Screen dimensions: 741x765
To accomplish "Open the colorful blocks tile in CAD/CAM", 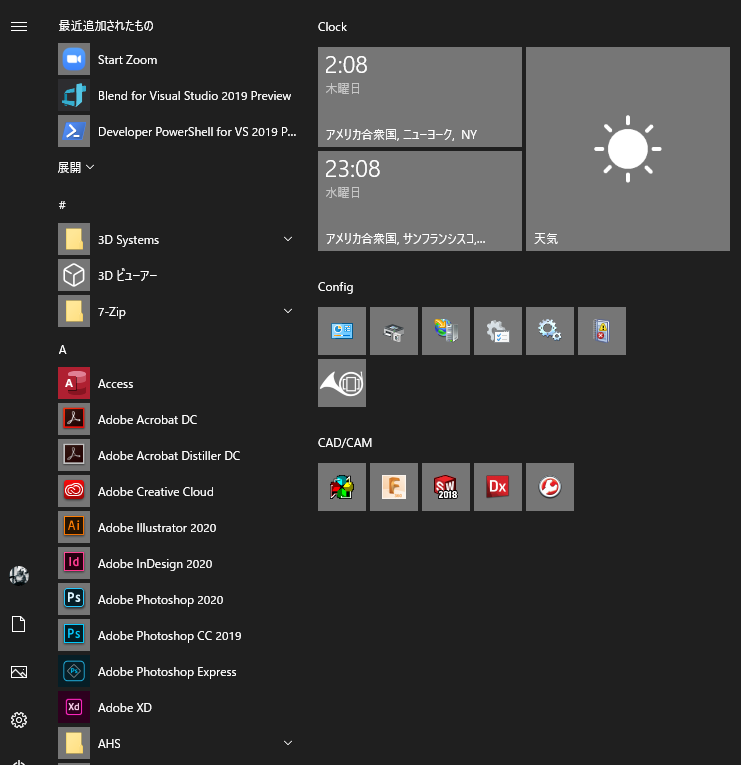I will [x=342, y=487].
